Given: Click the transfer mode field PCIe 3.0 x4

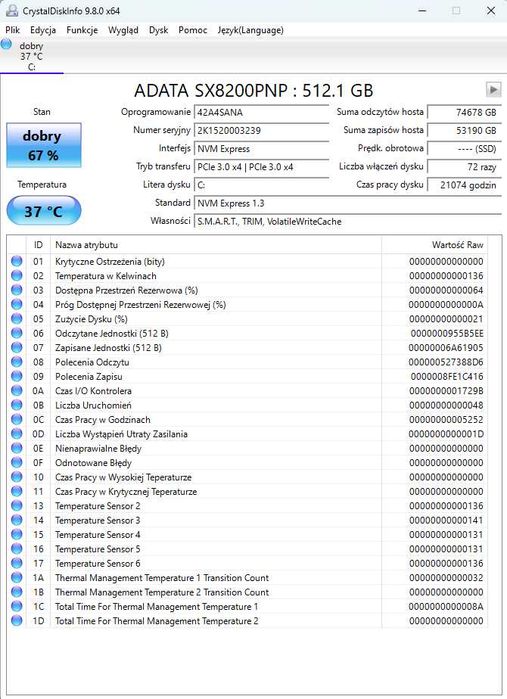Looking at the screenshot, I should point(262,167).
